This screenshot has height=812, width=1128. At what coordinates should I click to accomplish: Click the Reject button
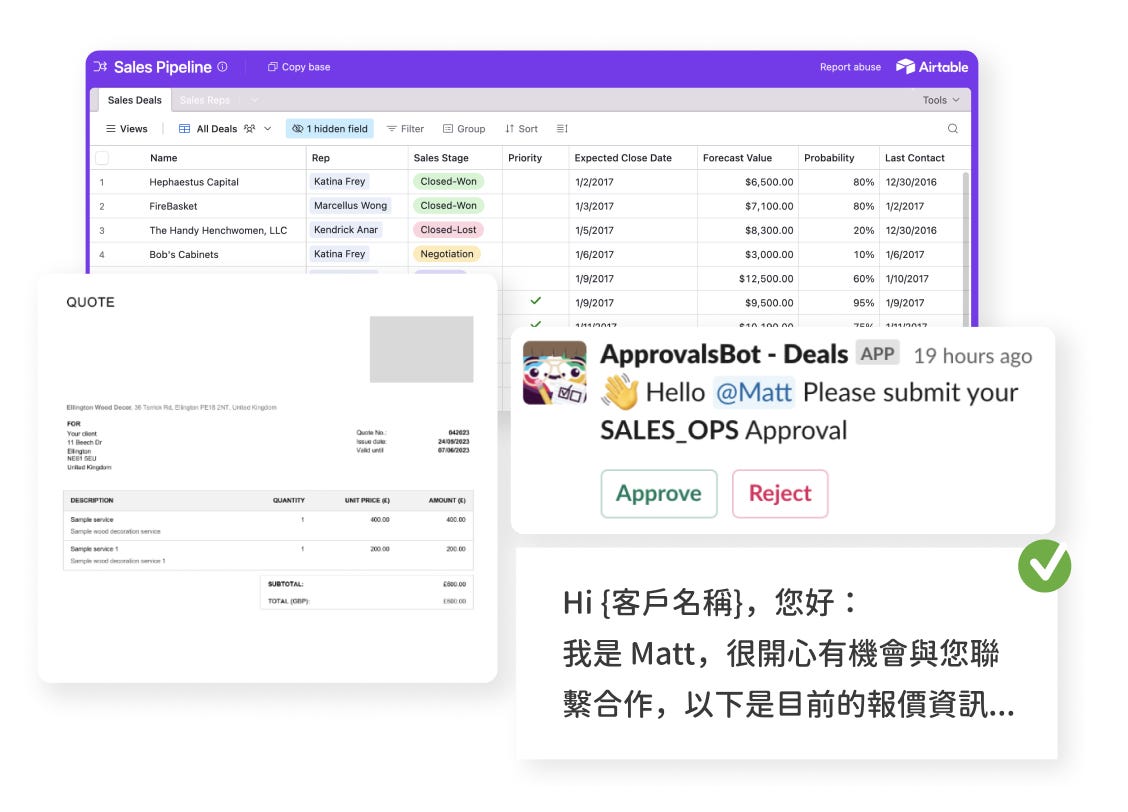[780, 493]
